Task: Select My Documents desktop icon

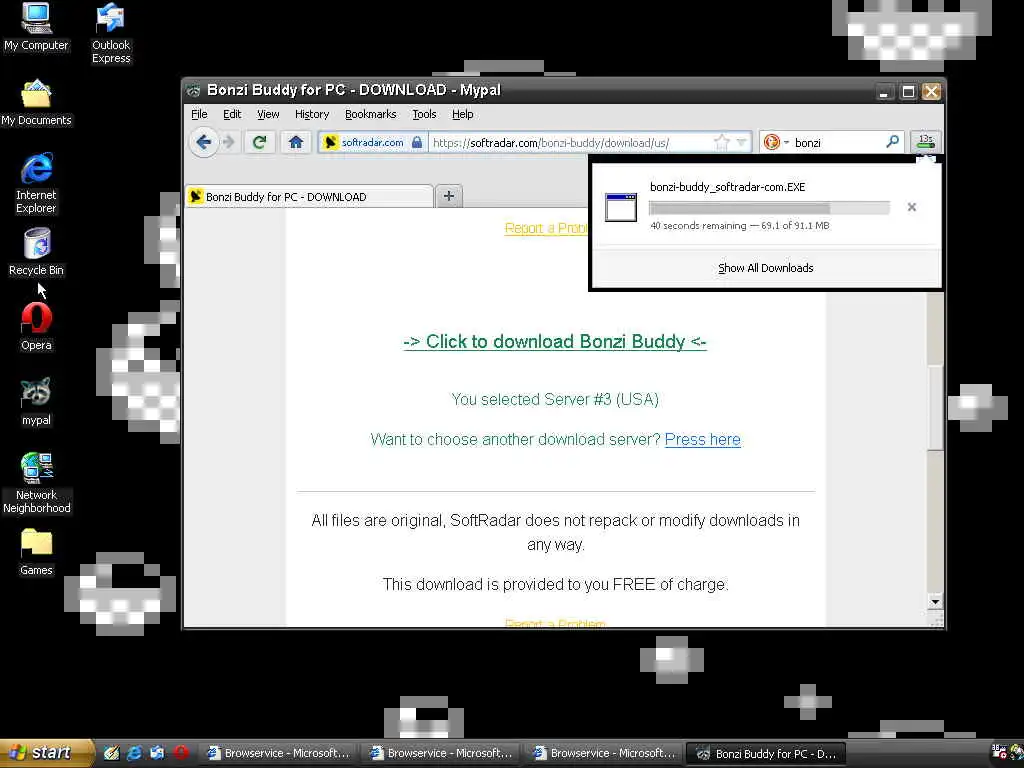Action: click(x=36, y=103)
